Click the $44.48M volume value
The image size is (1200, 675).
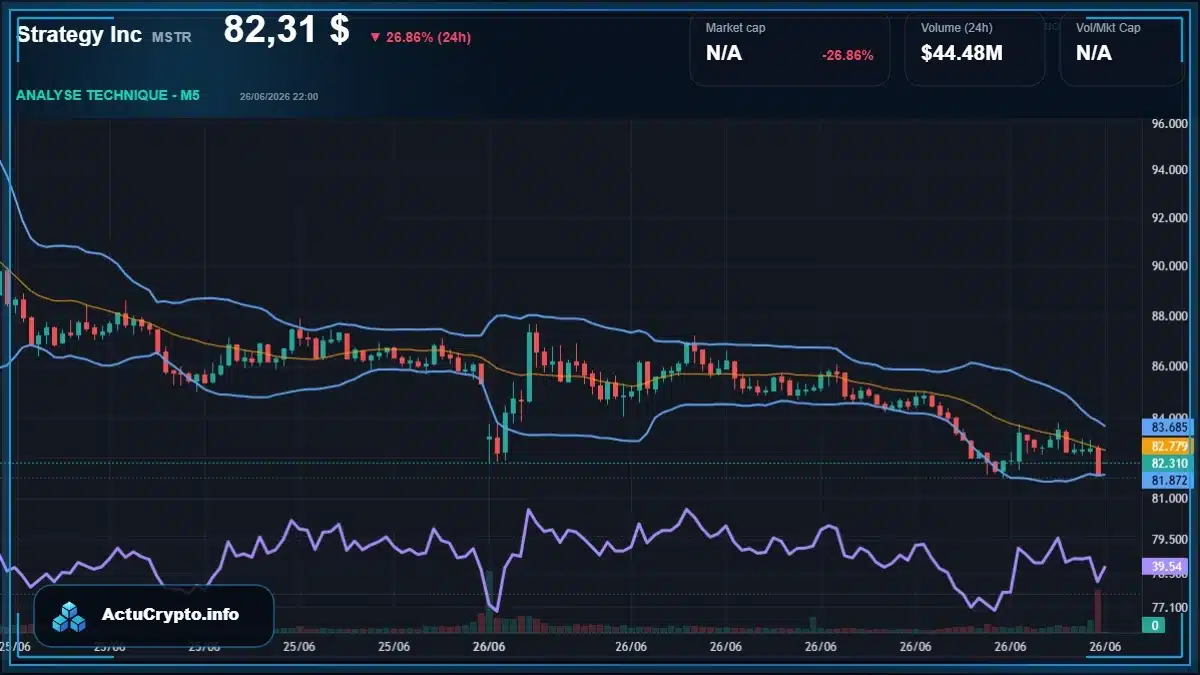coord(962,54)
